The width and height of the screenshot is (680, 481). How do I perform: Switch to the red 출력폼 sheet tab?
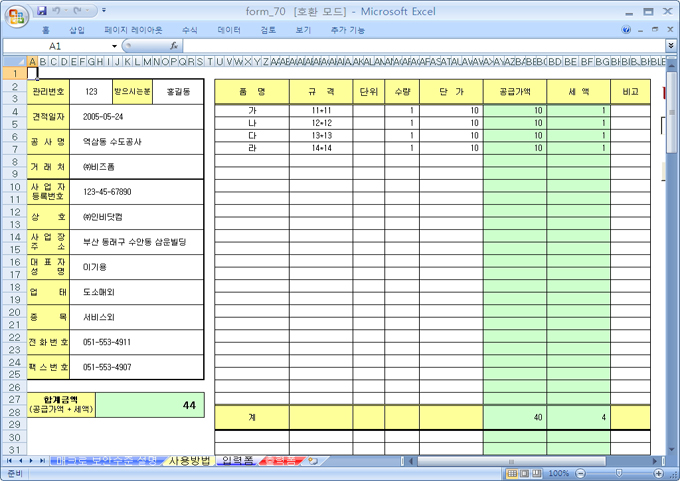click(280, 461)
